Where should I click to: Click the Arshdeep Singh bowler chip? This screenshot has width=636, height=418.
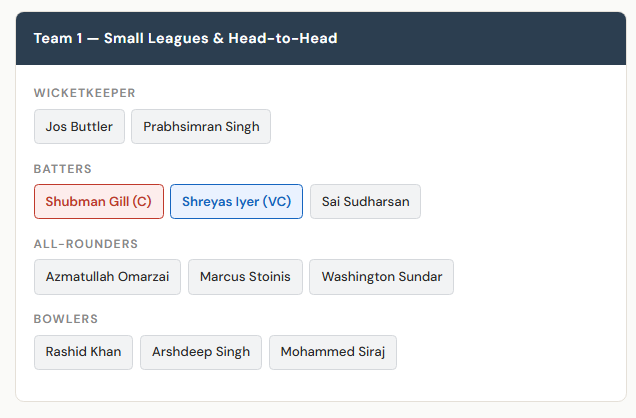pyautogui.click(x=201, y=352)
